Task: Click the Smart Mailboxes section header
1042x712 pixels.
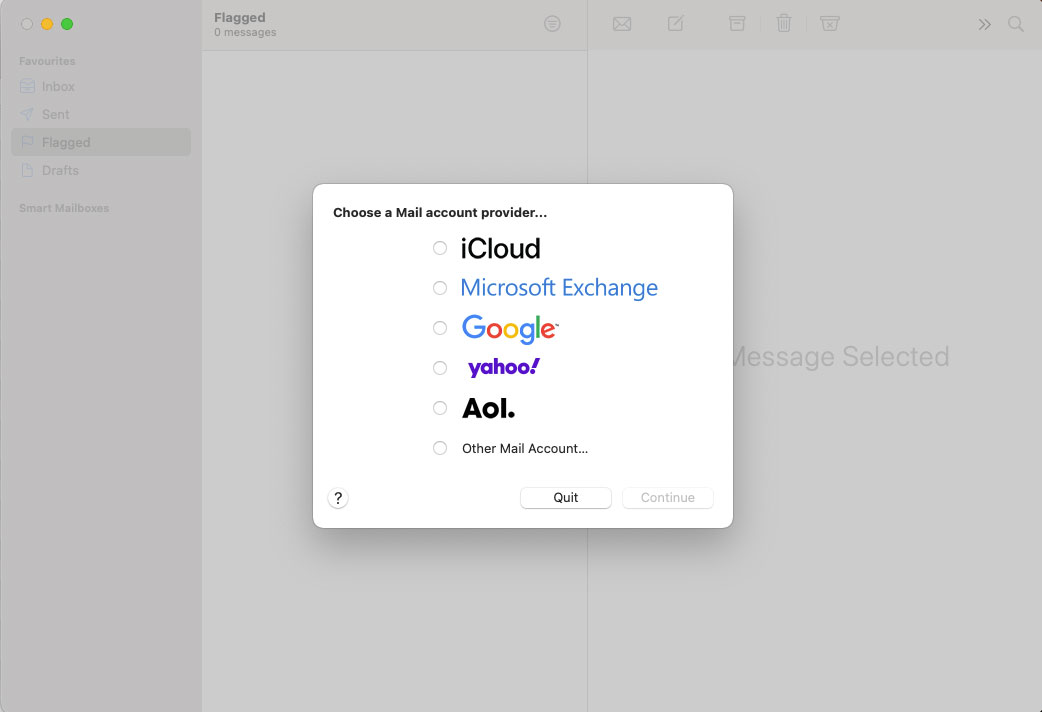Action: [x=64, y=208]
